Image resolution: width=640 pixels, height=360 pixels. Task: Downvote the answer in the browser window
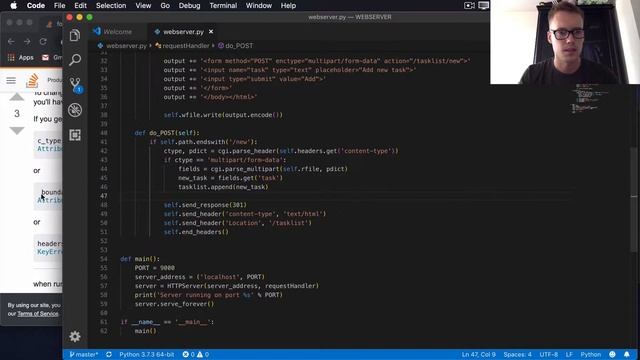click(x=17, y=131)
